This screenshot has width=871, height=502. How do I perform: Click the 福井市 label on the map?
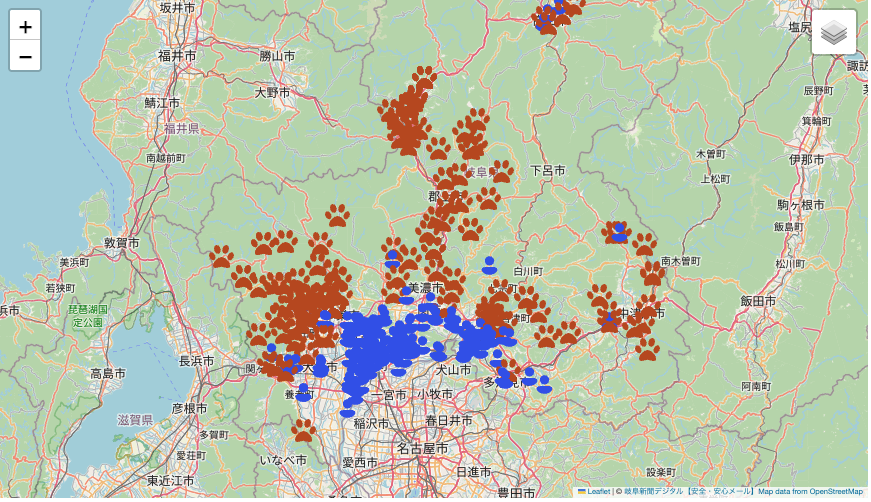click(x=176, y=56)
